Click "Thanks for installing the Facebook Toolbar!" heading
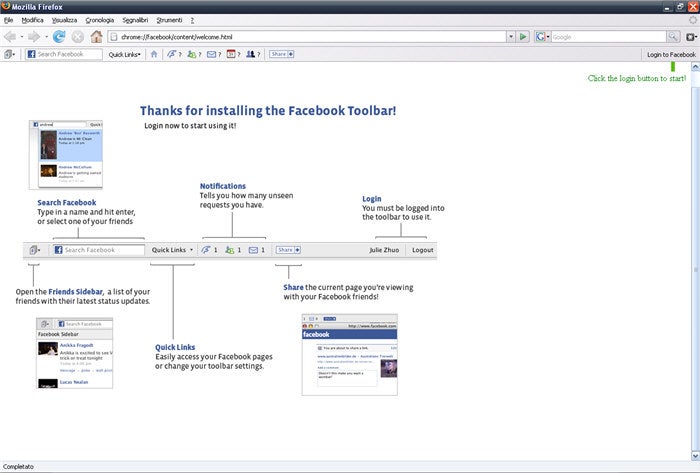The height and width of the screenshot is (473, 700). (268, 111)
